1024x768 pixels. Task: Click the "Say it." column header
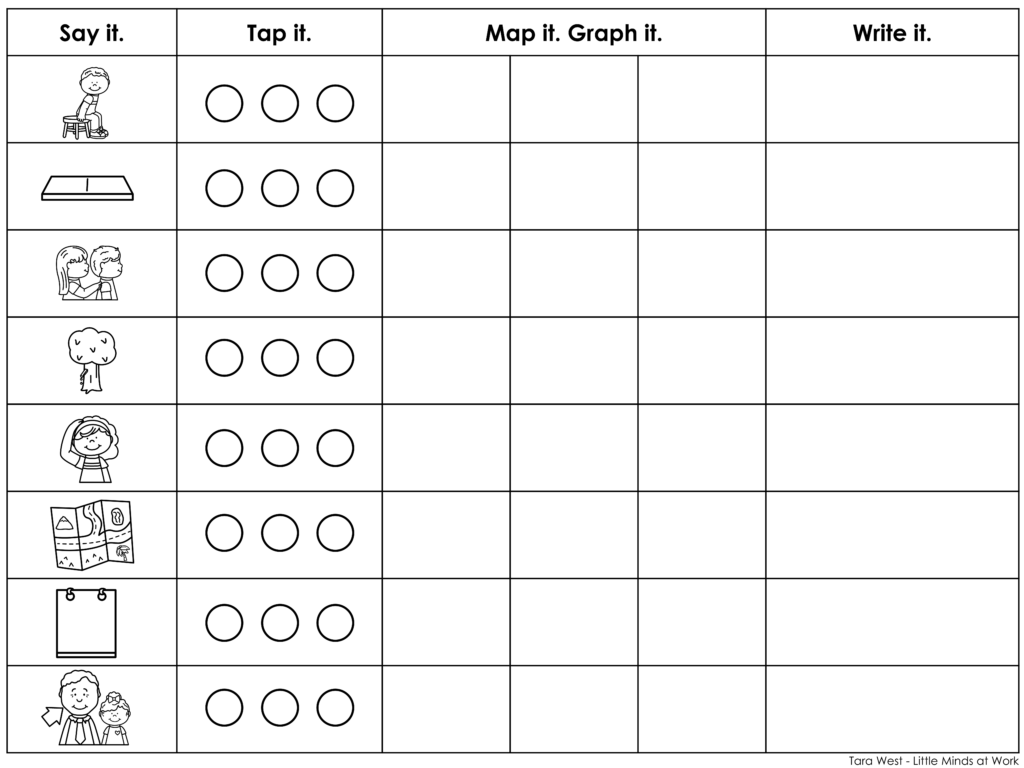point(91,33)
